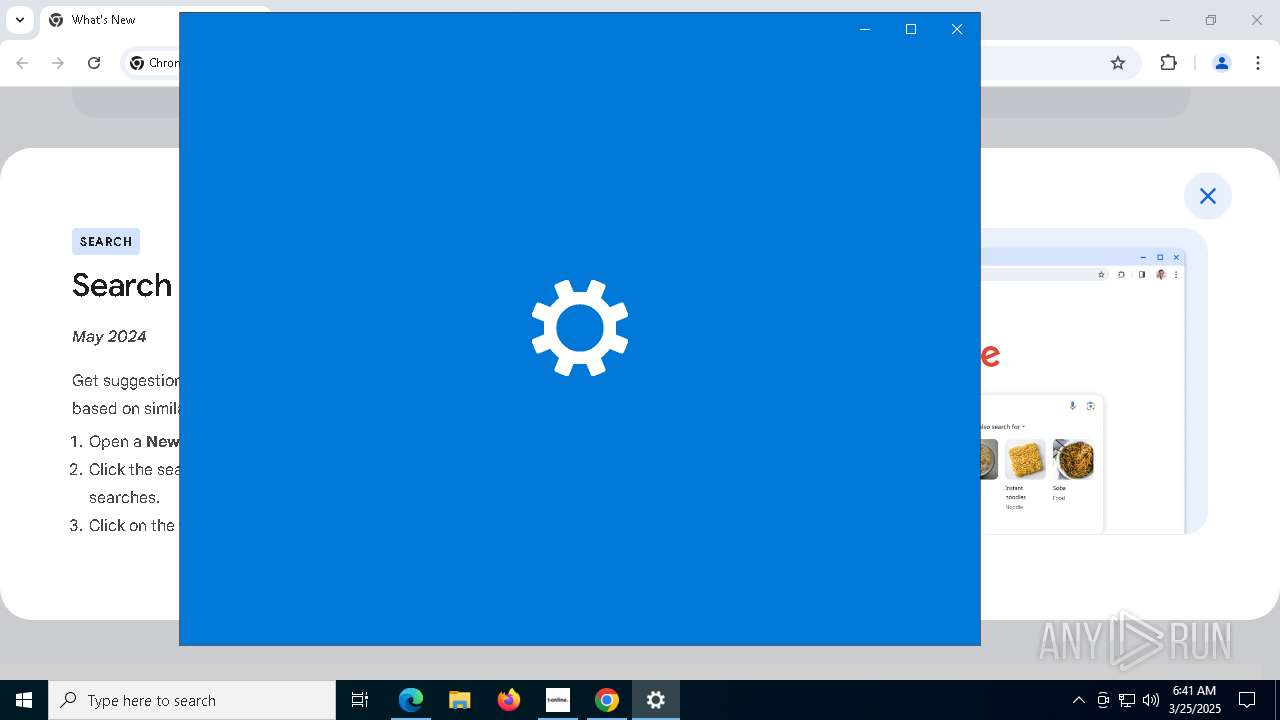View the Chrome site info chip
The width and height of the screenshot is (1280, 720).
click(153, 63)
